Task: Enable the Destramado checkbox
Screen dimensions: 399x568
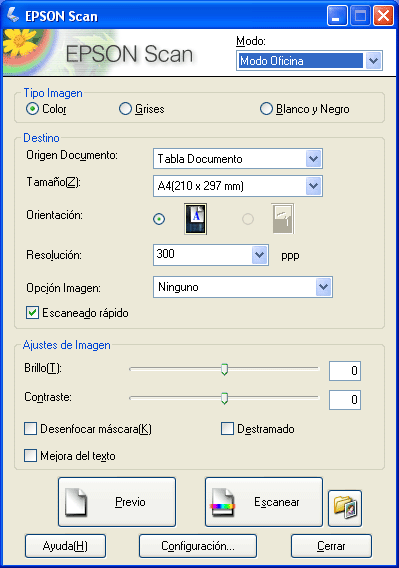Action: 227,429
